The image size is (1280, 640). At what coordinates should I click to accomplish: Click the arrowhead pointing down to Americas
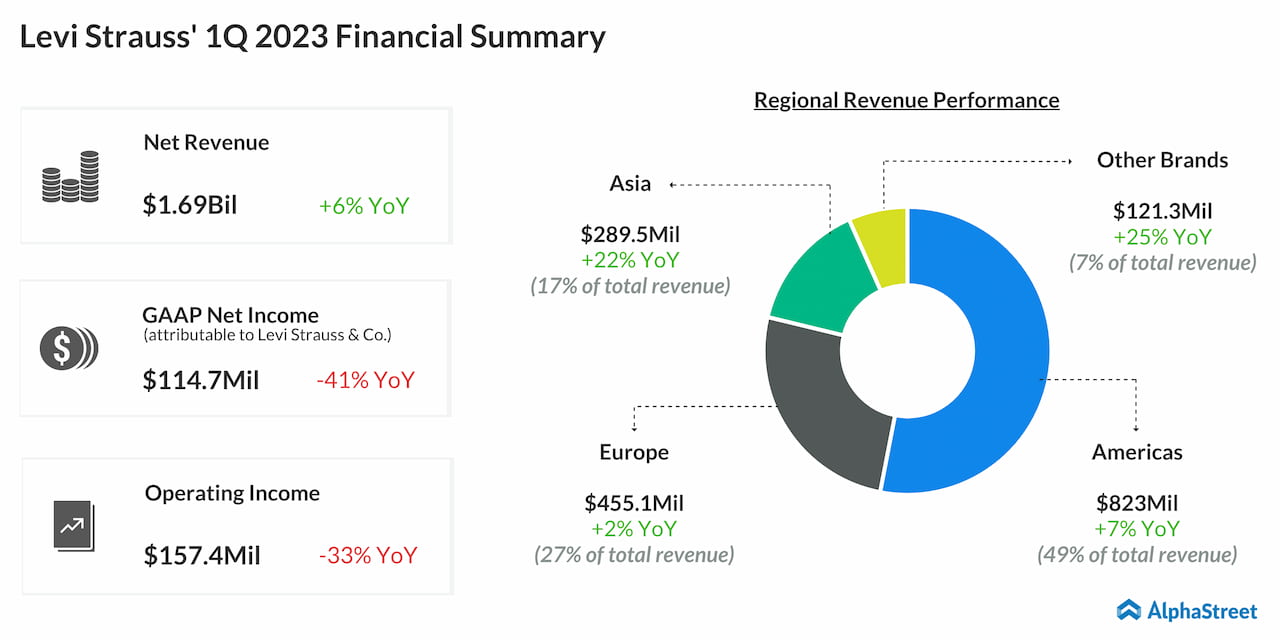[x=1136, y=427]
